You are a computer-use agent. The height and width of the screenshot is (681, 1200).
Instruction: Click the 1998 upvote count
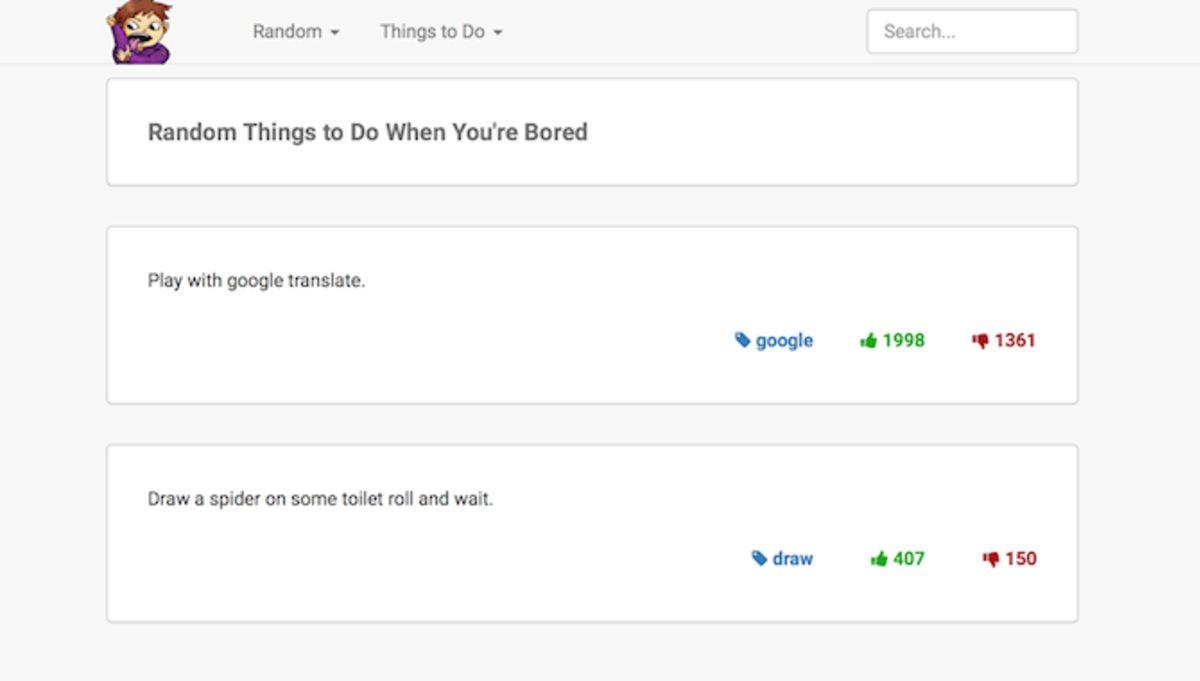[904, 341]
